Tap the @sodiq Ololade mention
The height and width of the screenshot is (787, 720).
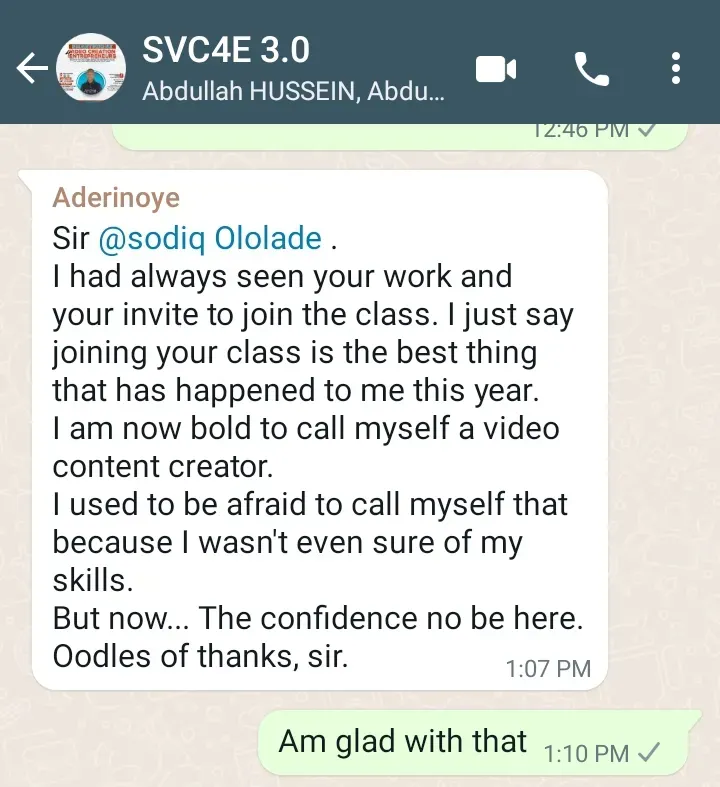(x=210, y=238)
